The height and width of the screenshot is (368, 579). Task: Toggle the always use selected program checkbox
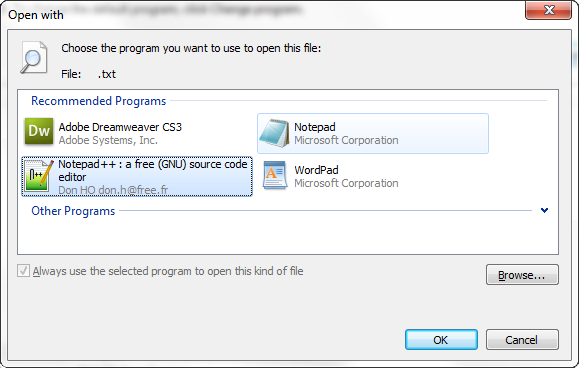pos(23,271)
